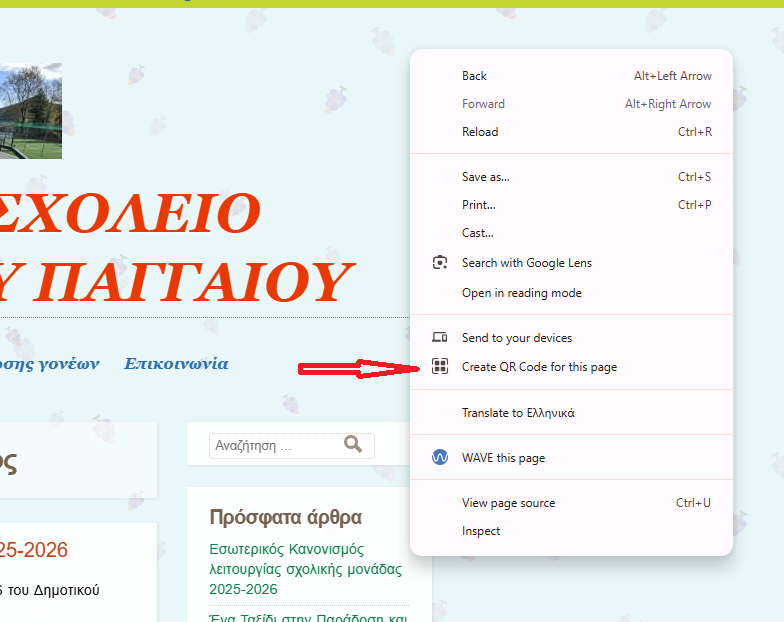
Task: Select Back from the context menu
Action: pyautogui.click(x=474, y=76)
